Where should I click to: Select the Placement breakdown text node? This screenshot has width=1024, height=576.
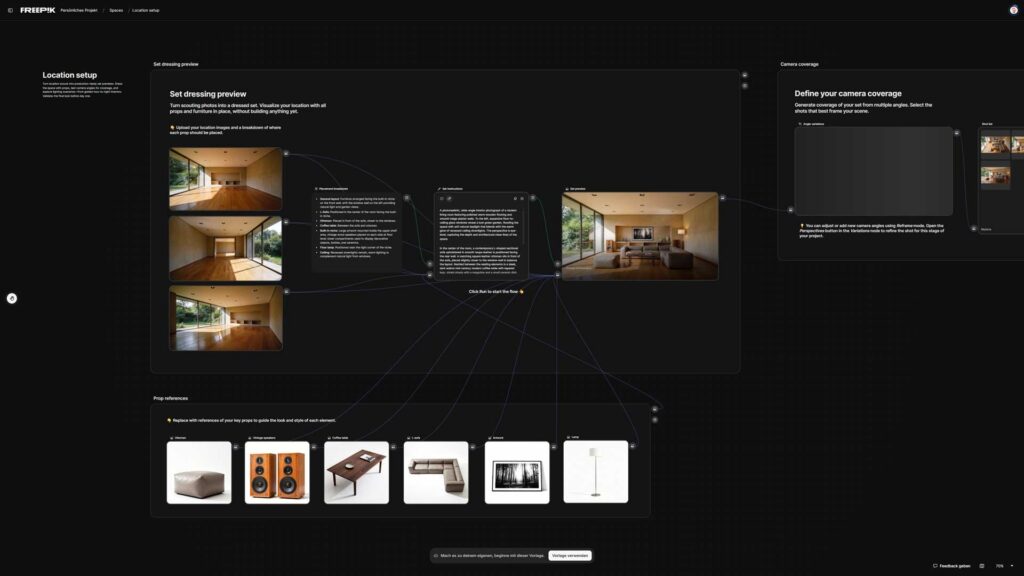[357, 232]
